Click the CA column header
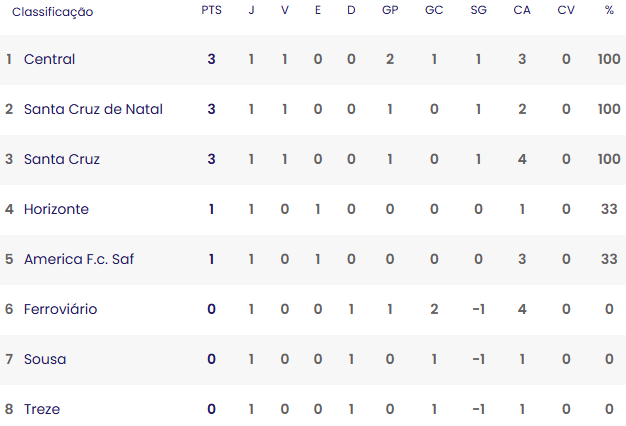626x426 pixels. [x=522, y=11]
